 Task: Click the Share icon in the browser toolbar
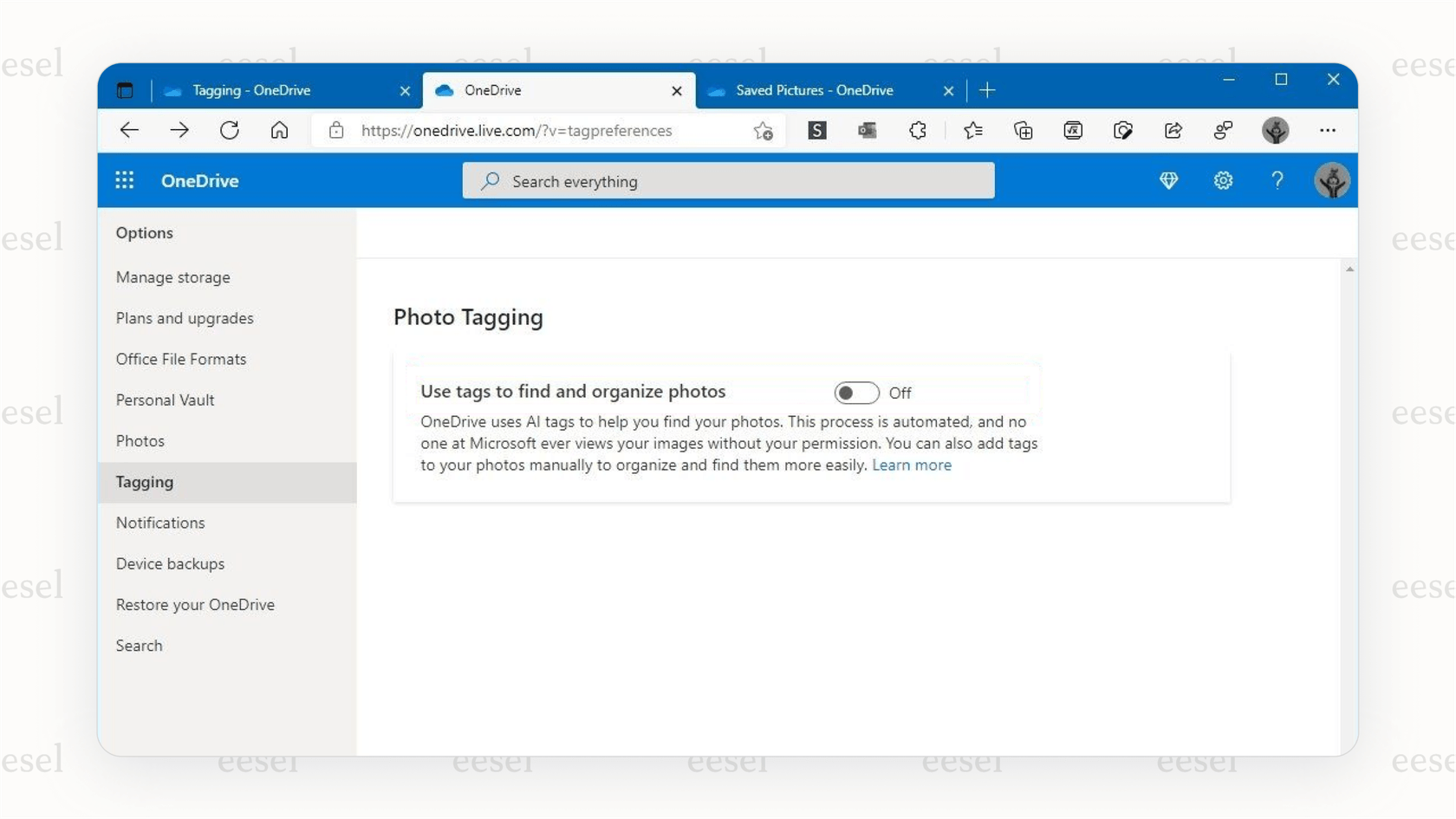coord(1173,130)
